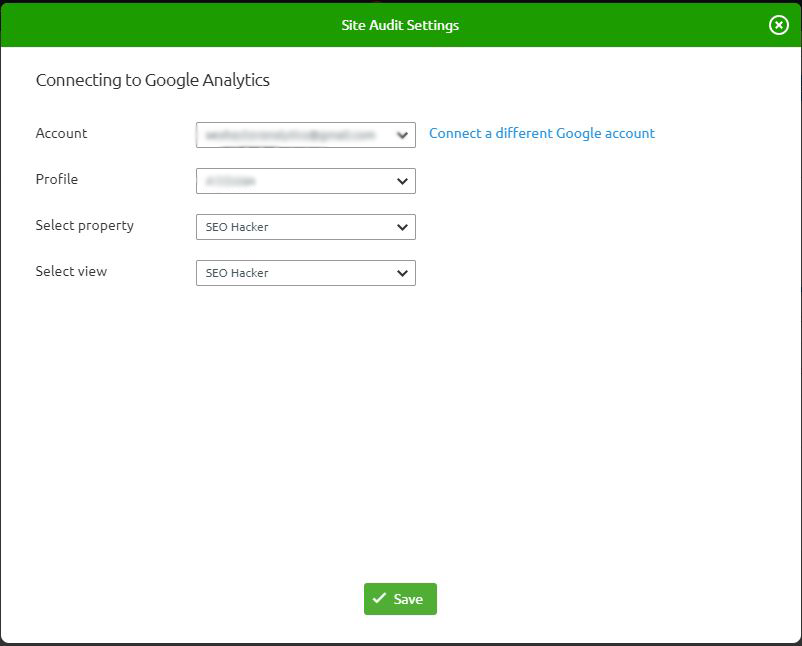
Task: Click the Account field label
Action: (61, 133)
